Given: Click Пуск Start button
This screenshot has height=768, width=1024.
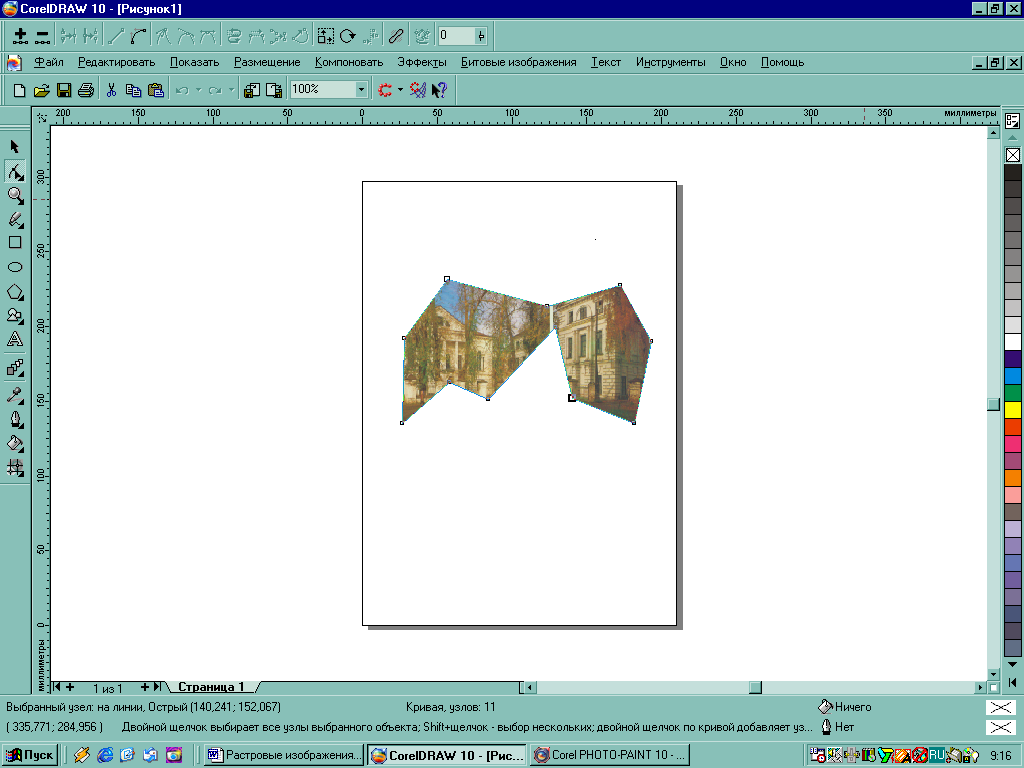Looking at the screenshot, I should pyautogui.click(x=30, y=755).
